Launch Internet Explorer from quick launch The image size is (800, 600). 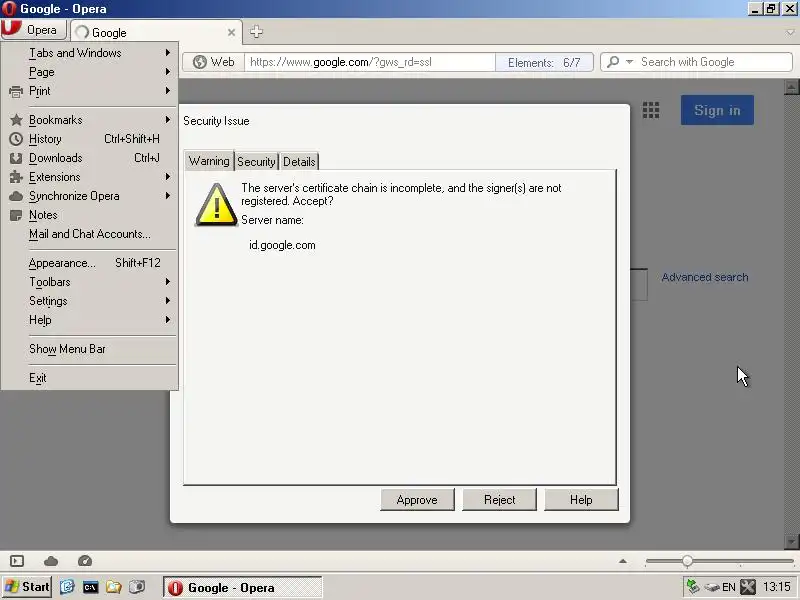(x=67, y=587)
